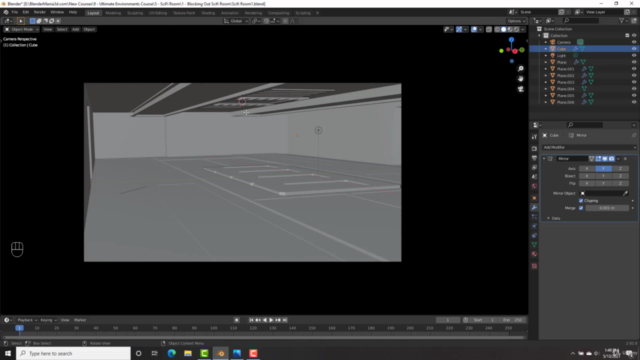Open Task View on taskbar

click(154, 353)
